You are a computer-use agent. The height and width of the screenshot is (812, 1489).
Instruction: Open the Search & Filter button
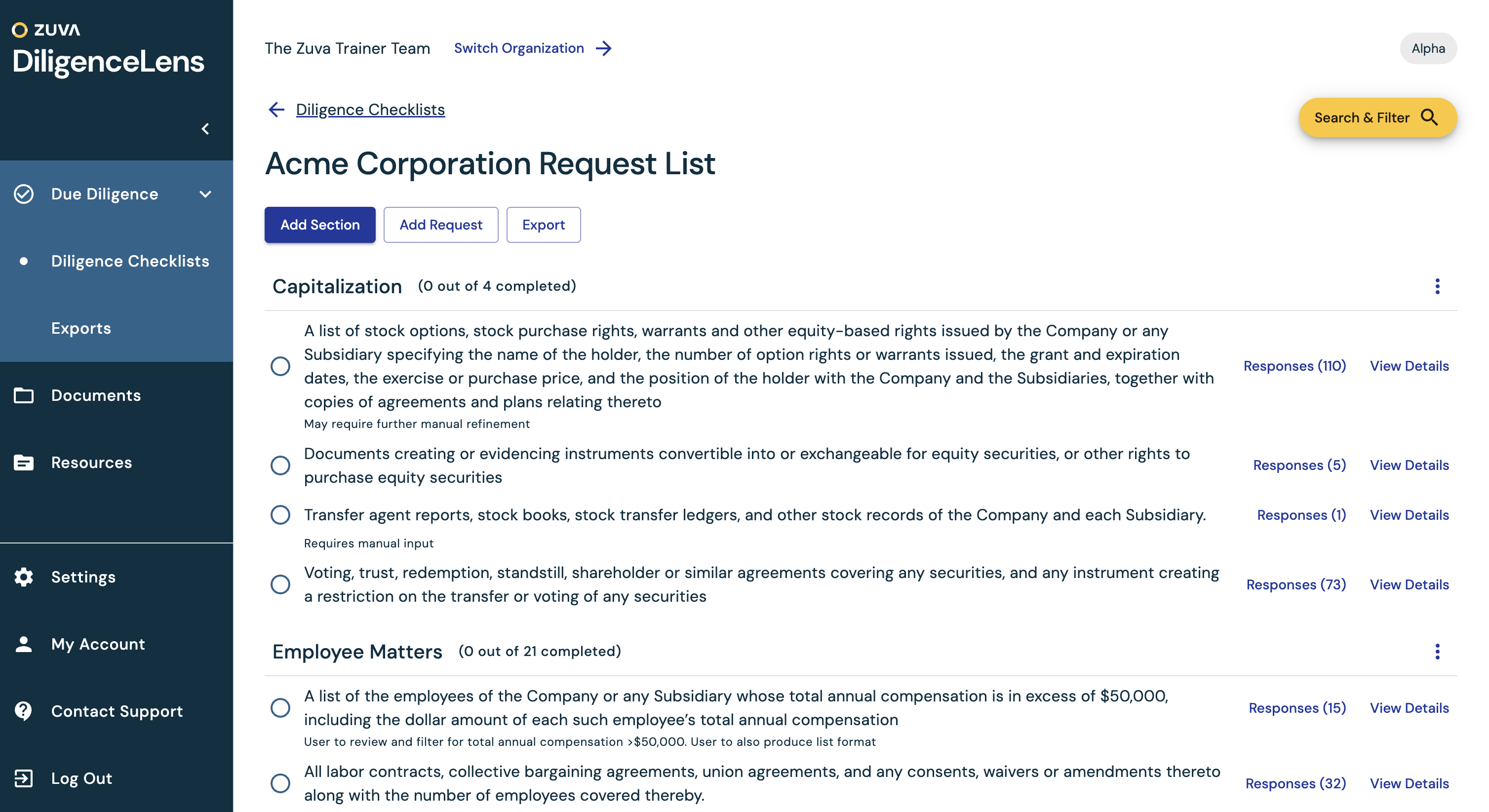click(x=1377, y=118)
